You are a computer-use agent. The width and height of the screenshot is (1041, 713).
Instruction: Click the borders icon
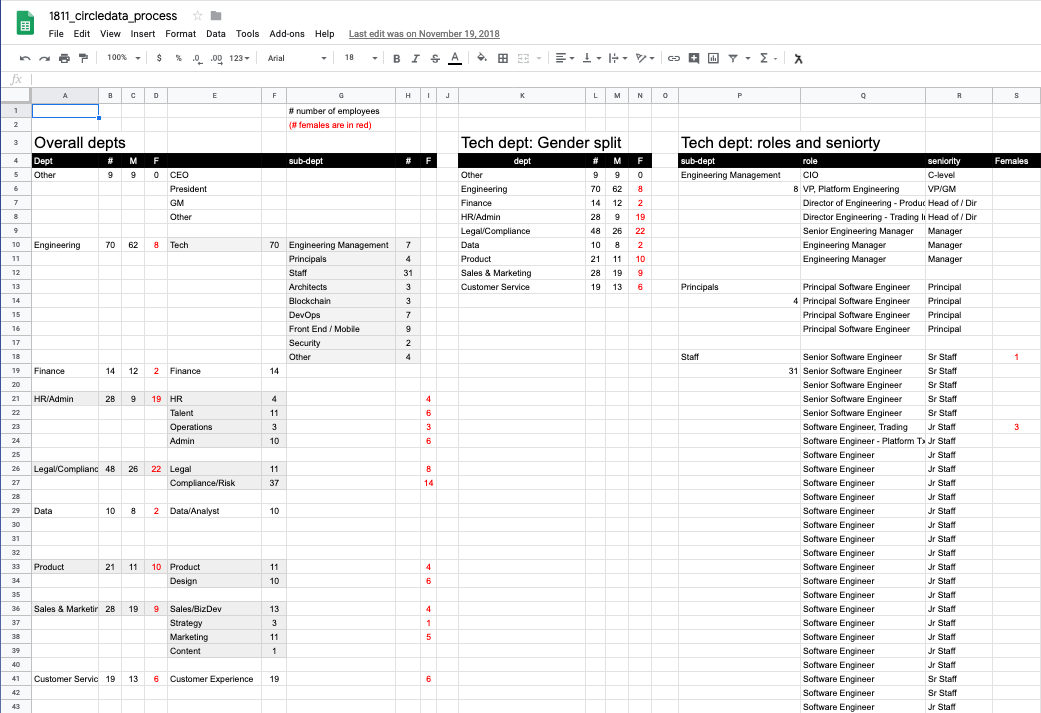pos(503,58)
